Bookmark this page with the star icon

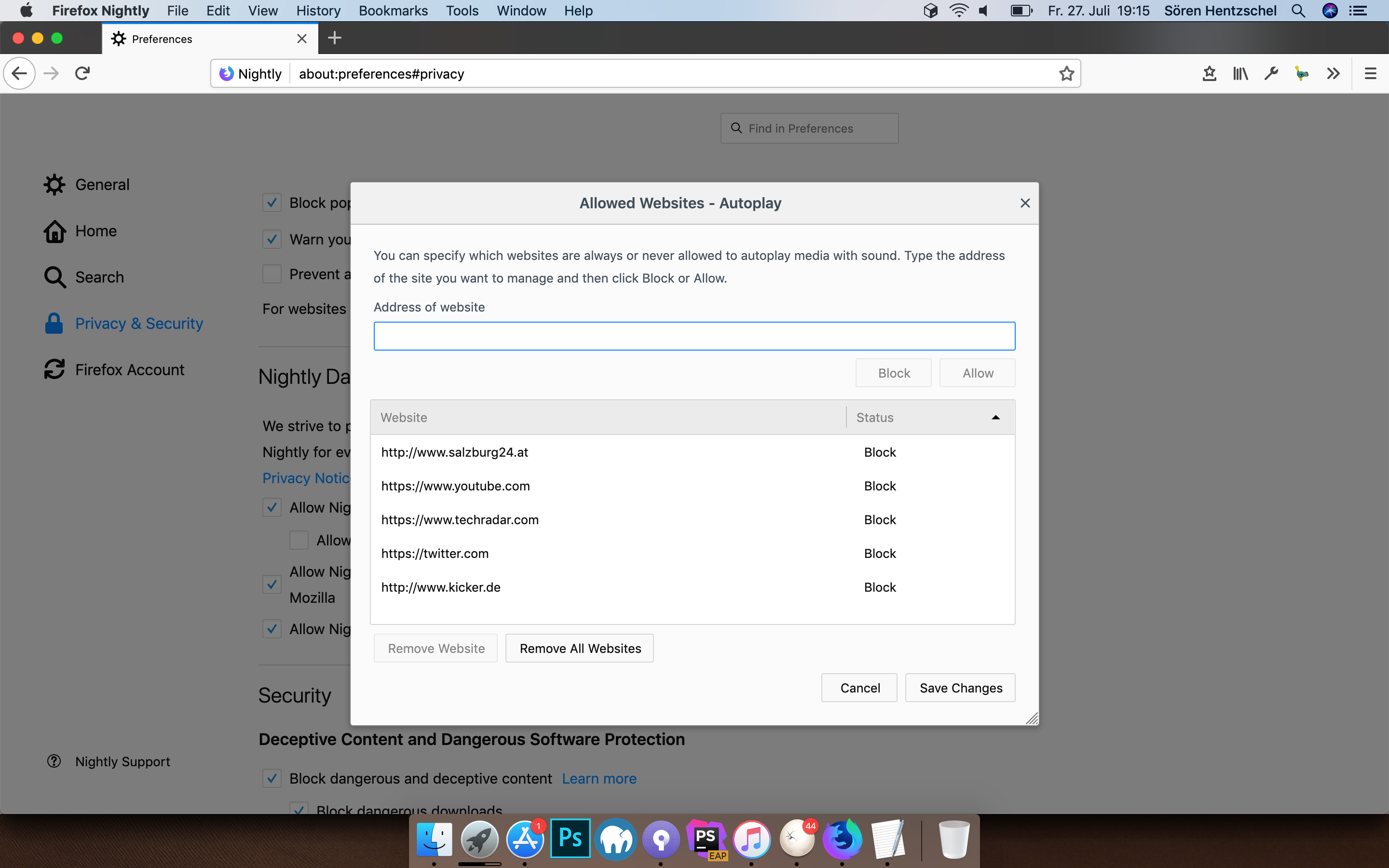click(x=1066, y=73)
